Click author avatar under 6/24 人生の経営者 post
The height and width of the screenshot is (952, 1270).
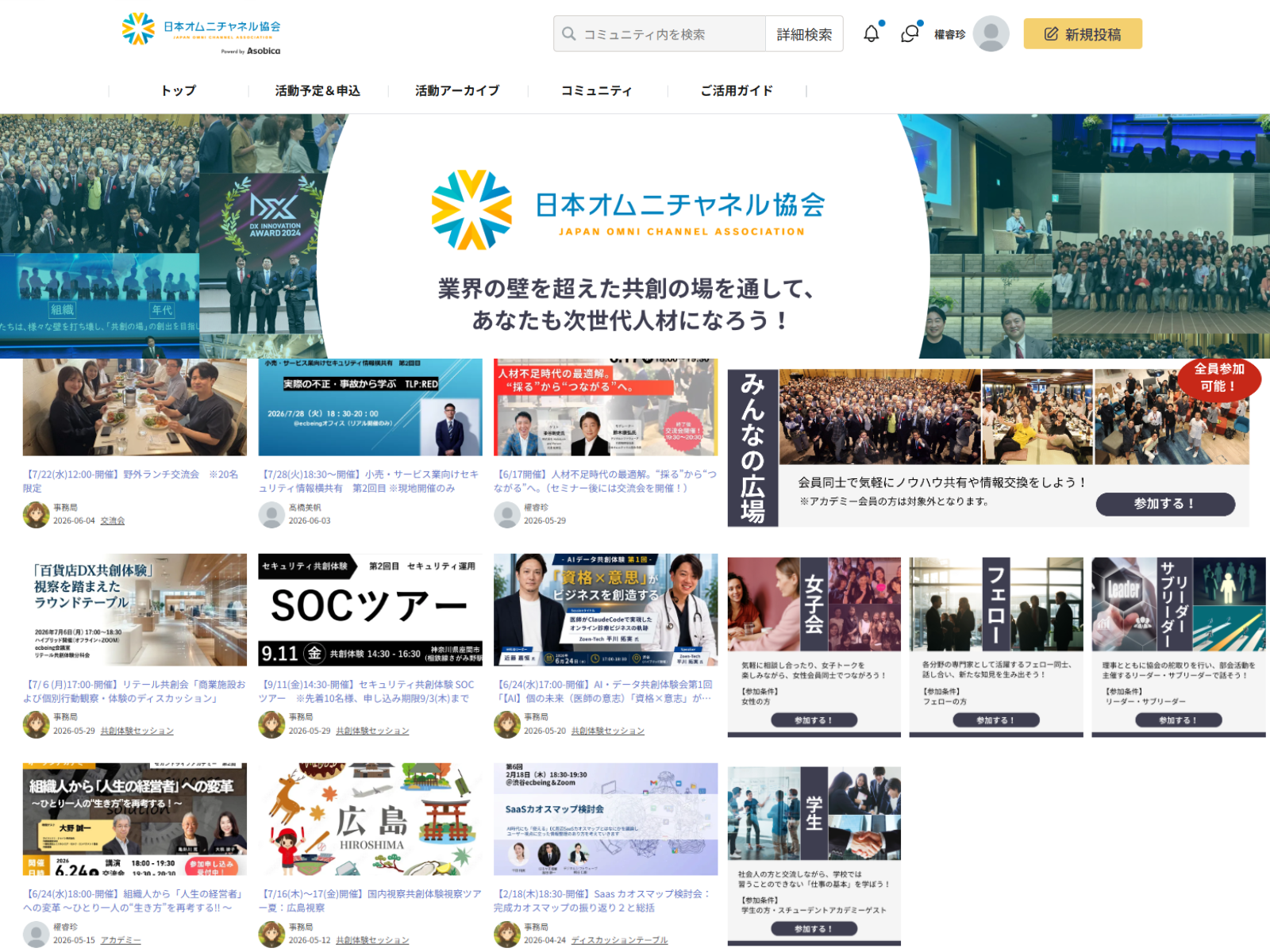tap(36, 934)
